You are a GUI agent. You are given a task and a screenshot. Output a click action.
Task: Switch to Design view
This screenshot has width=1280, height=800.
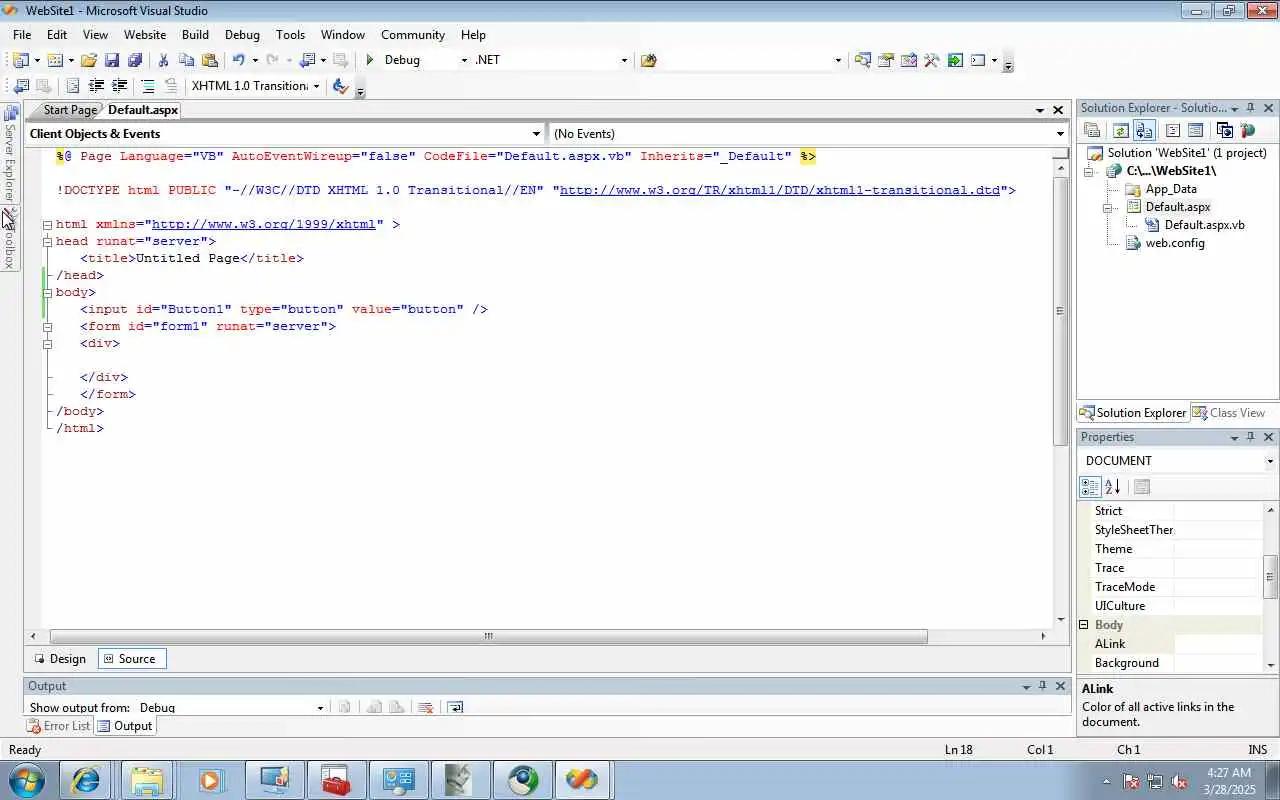(x=59, y=659)
